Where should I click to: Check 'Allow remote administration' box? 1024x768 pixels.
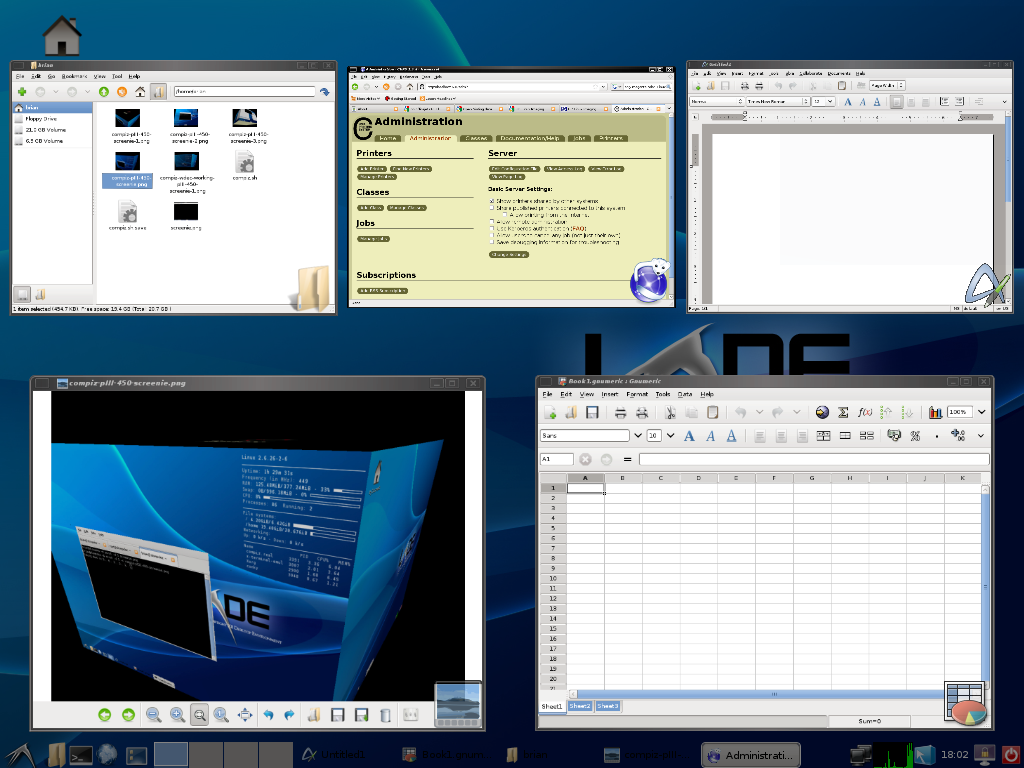[492, 221]
